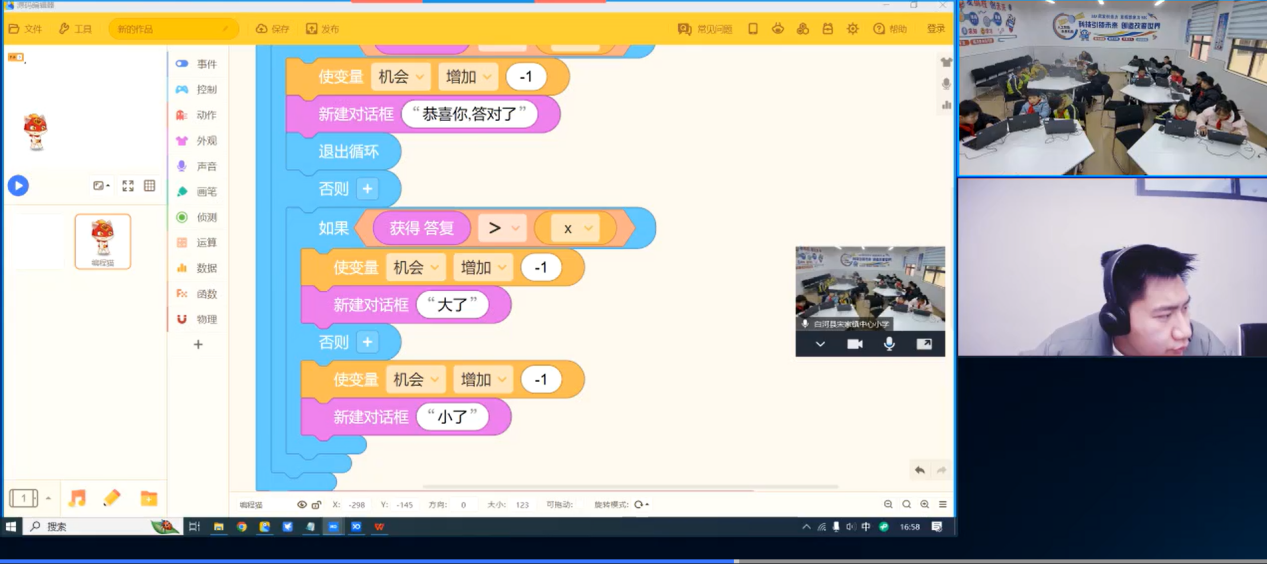Open the settings gear icon
Screen dimensions: 1267x564
852,29
